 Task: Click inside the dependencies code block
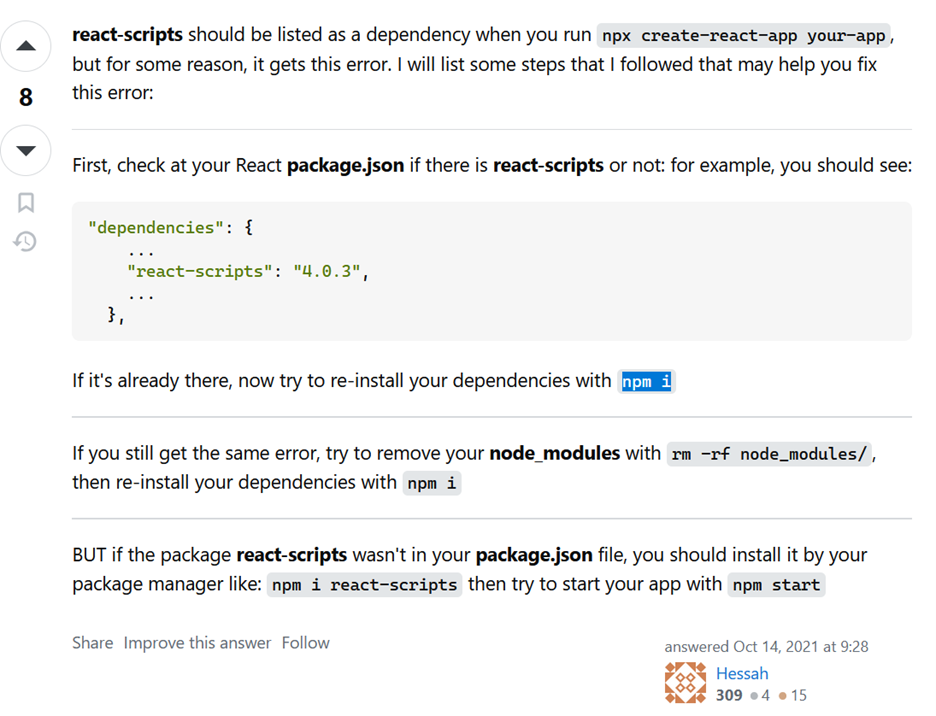coord(492,271)
